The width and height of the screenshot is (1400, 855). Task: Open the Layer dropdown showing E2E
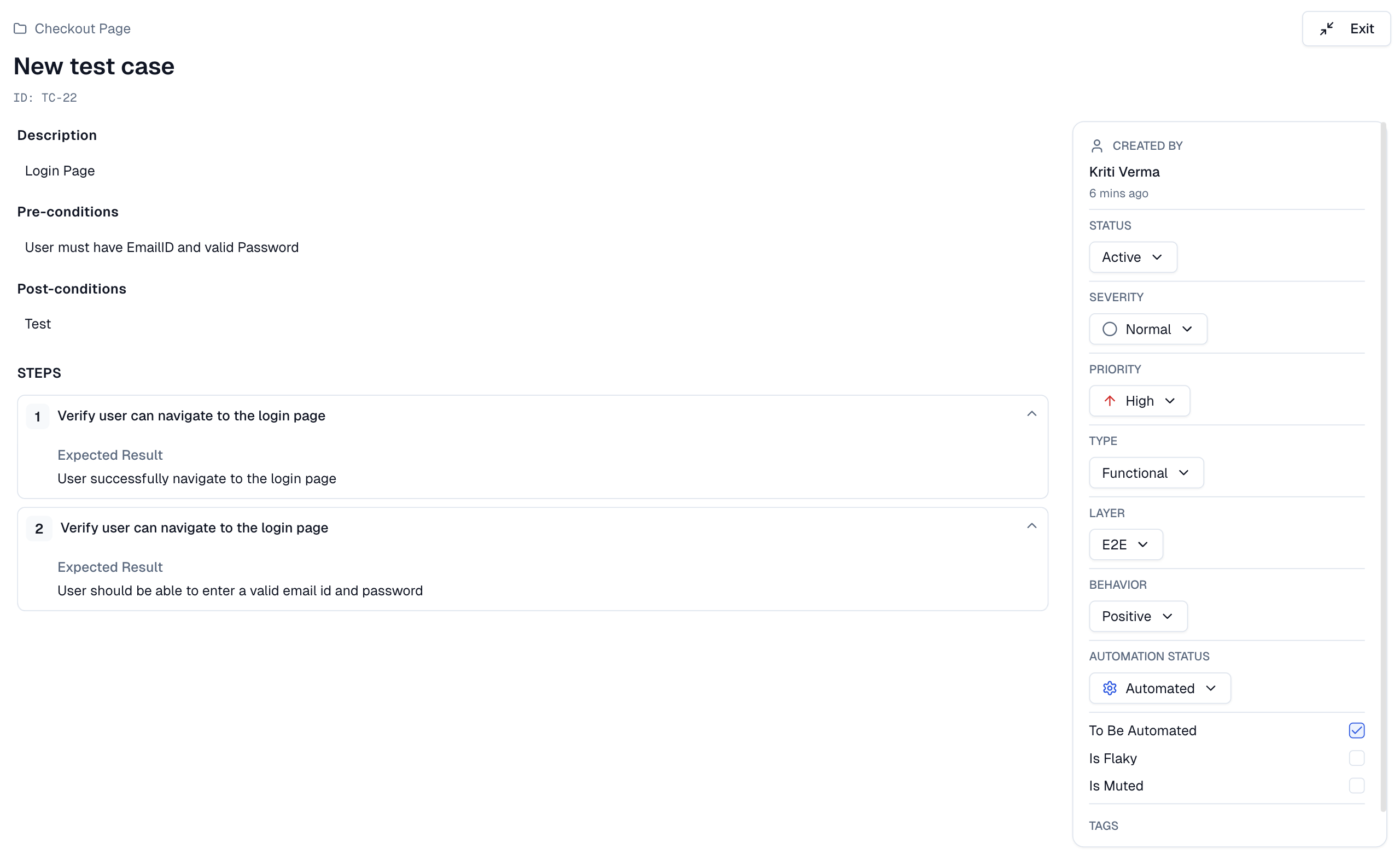(1125, 545)
